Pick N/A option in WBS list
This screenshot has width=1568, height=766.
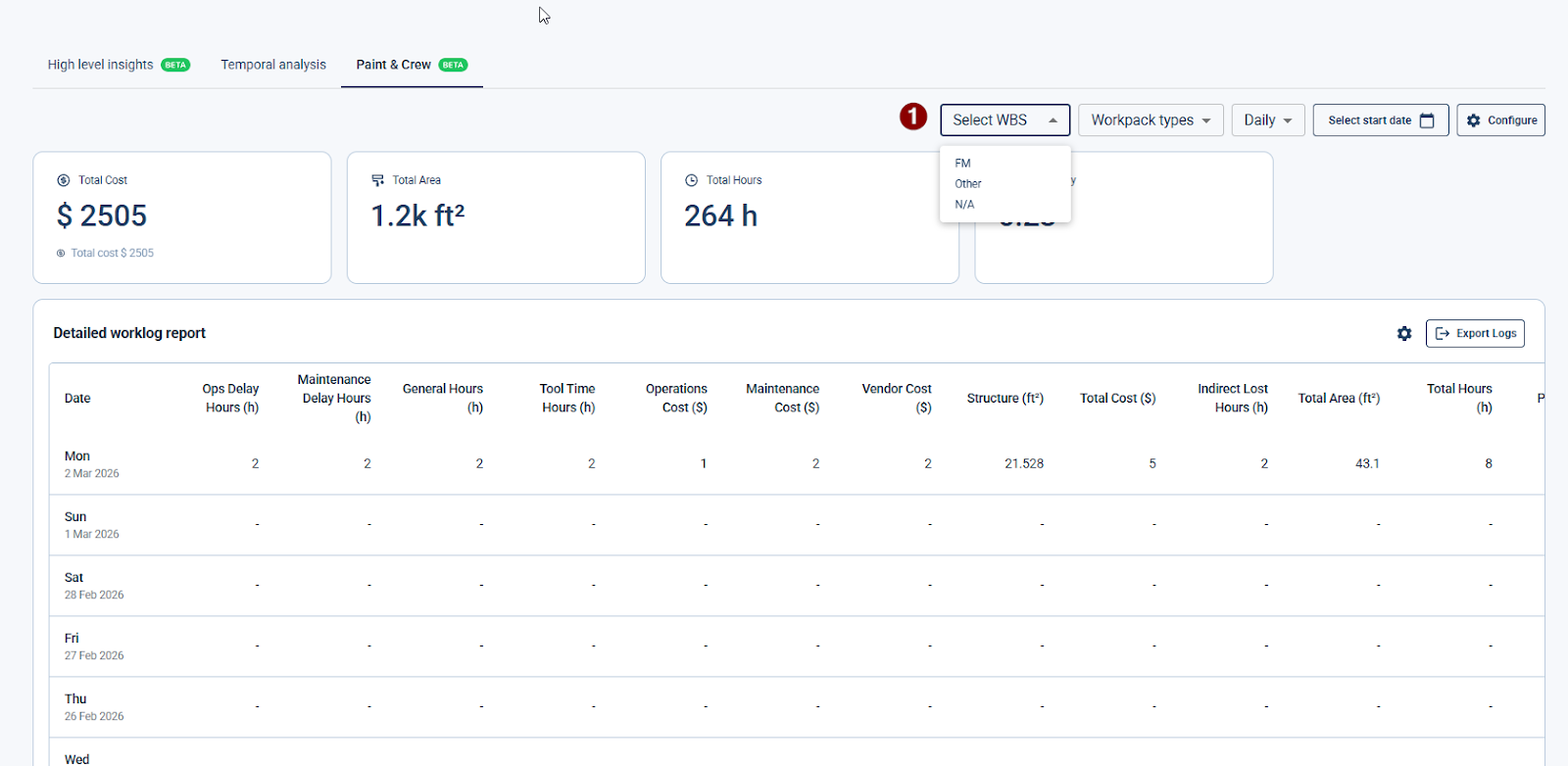[964, 205]
